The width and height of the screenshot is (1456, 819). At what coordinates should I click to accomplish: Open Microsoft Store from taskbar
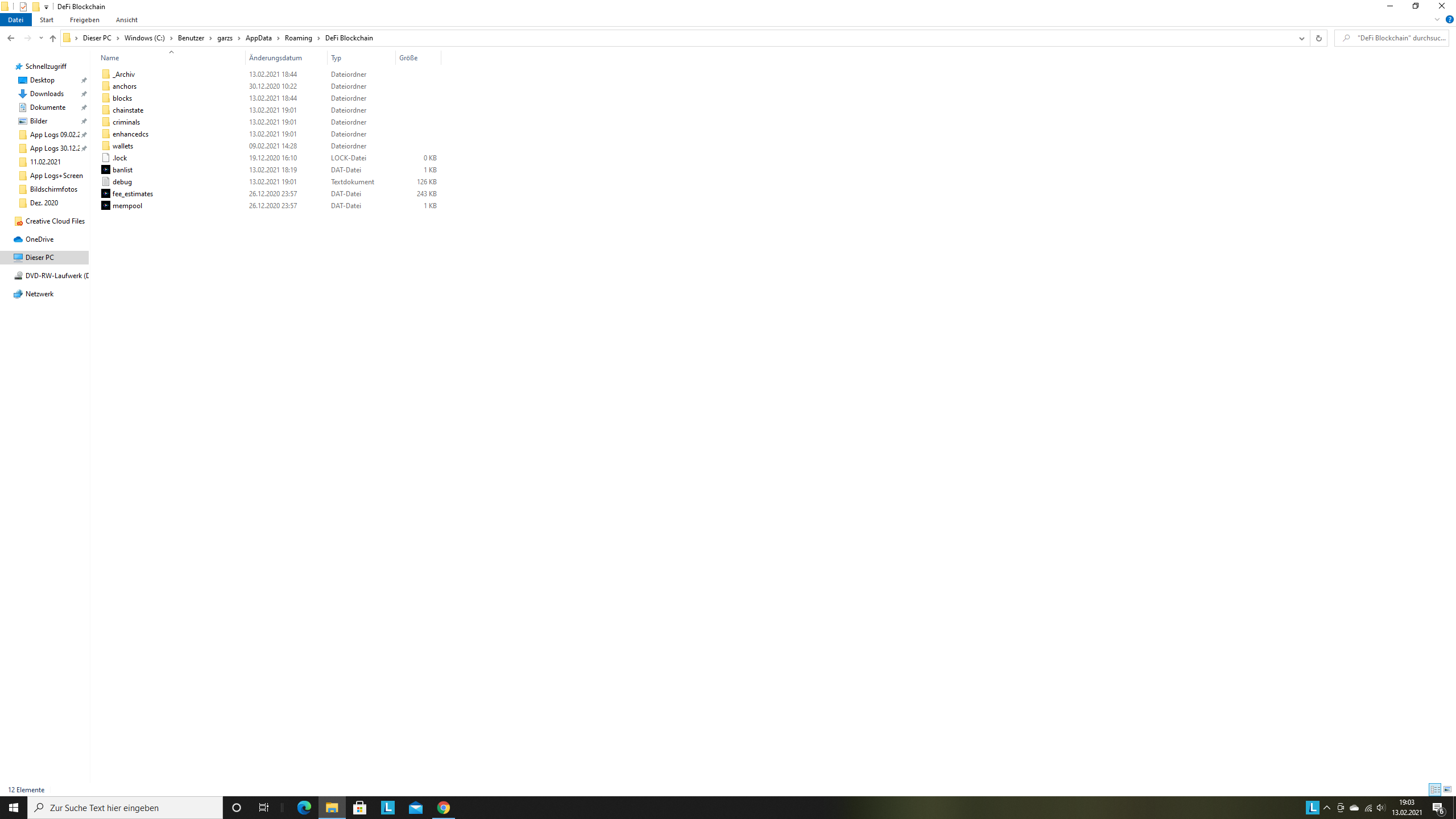360,808
